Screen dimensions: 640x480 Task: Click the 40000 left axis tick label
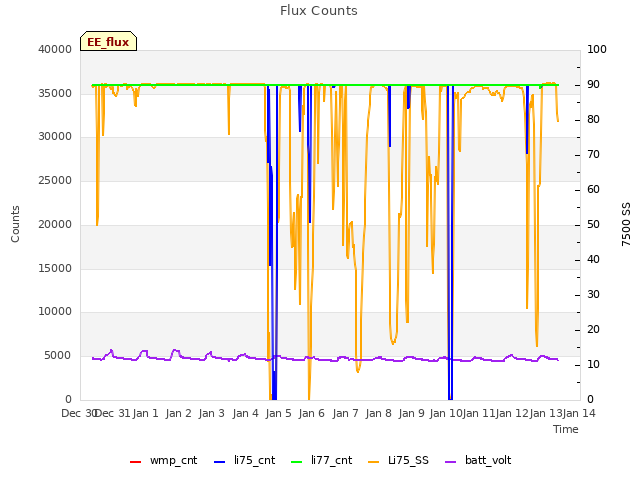pos(55,49)
